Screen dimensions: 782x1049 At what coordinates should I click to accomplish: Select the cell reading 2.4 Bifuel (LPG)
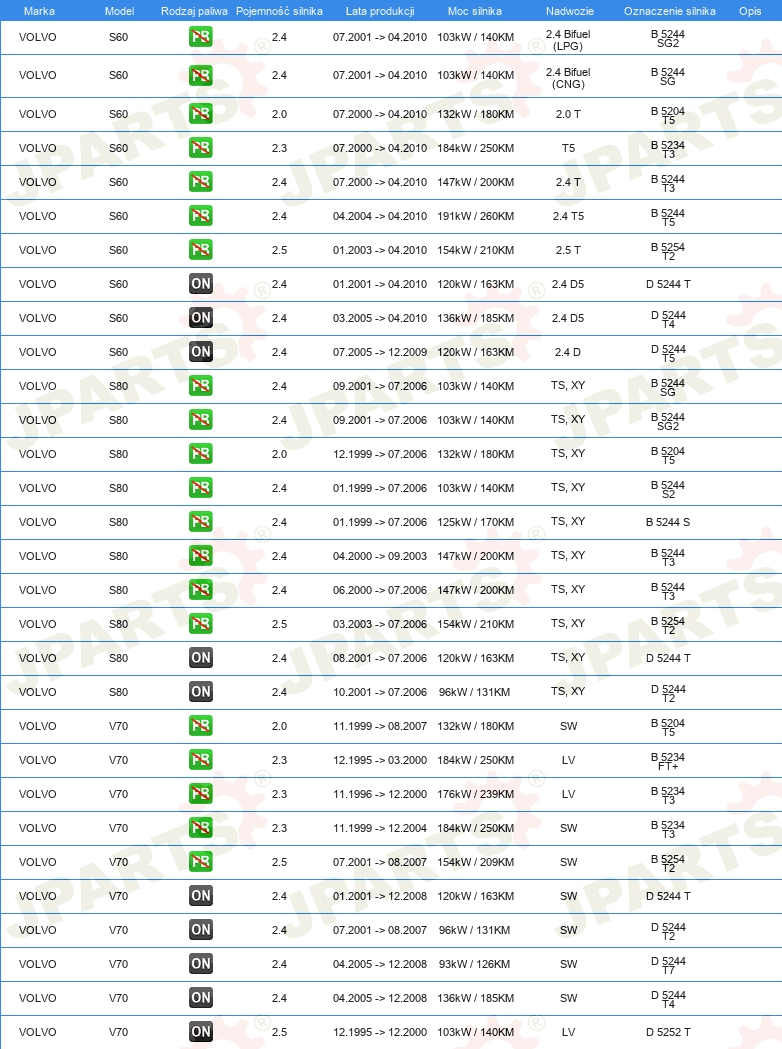click(568, 40)
